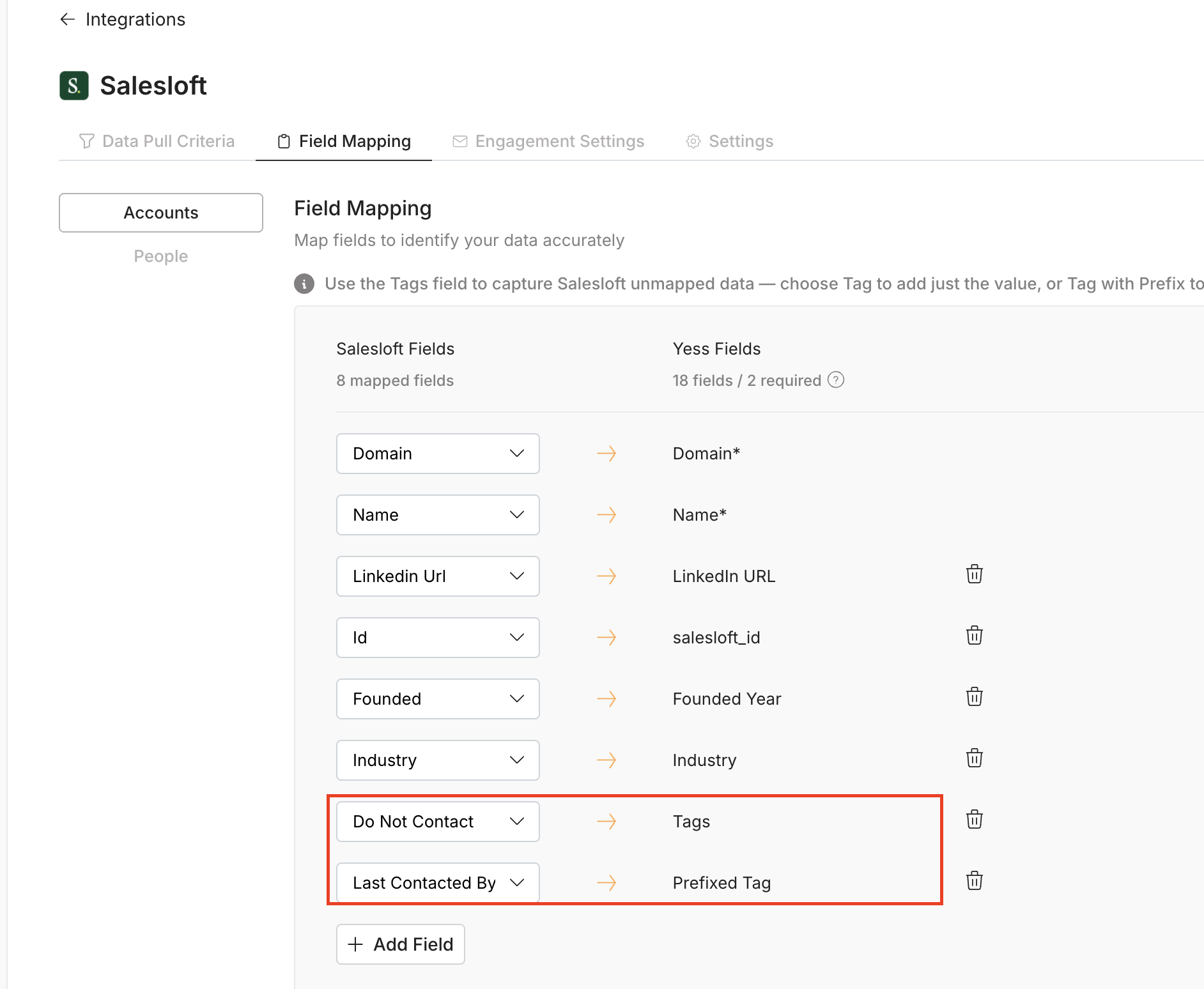Click the Yess Fields column header

pyautogui.click(x=717, y=349)
